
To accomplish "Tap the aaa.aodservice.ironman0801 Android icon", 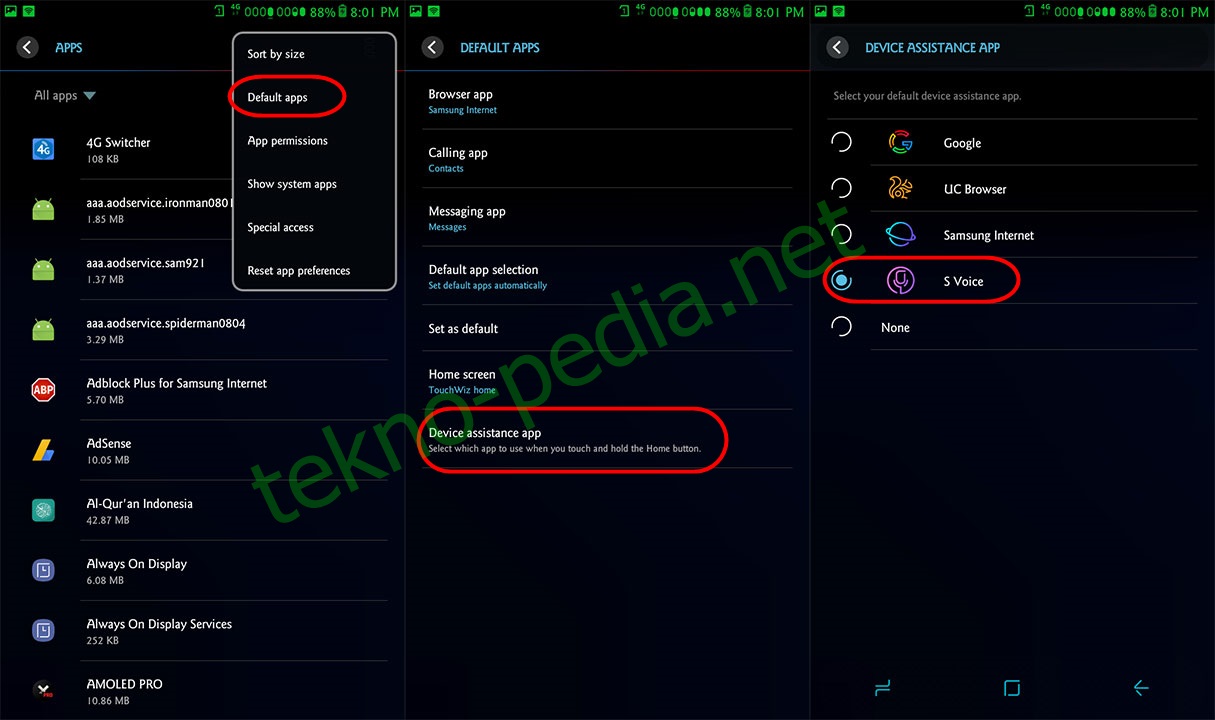I will [43, 210].
